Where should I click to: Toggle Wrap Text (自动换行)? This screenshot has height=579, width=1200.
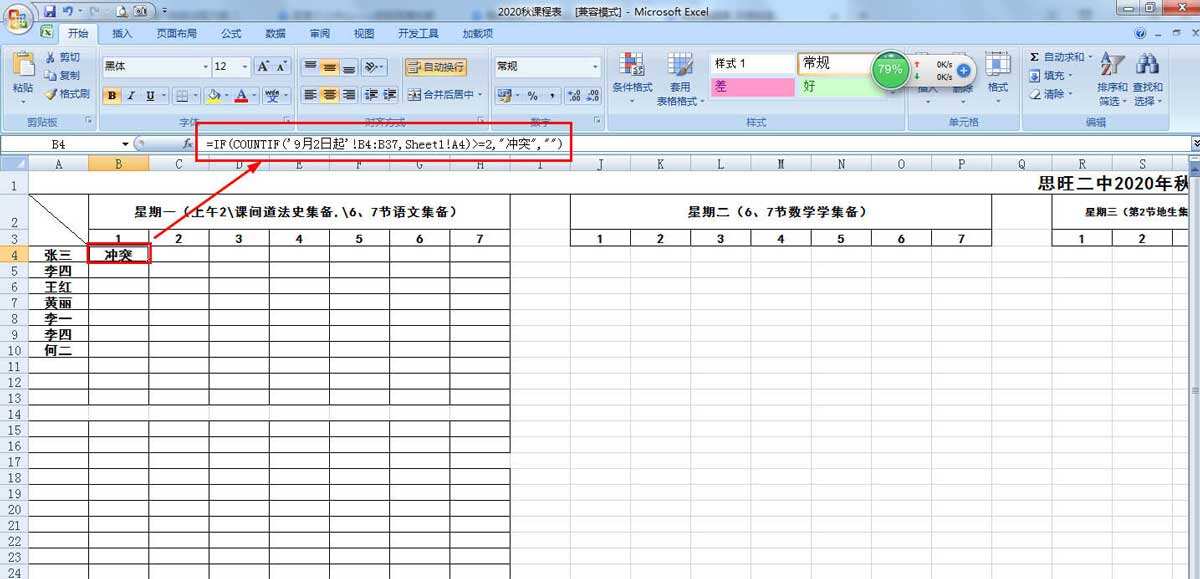435,67
